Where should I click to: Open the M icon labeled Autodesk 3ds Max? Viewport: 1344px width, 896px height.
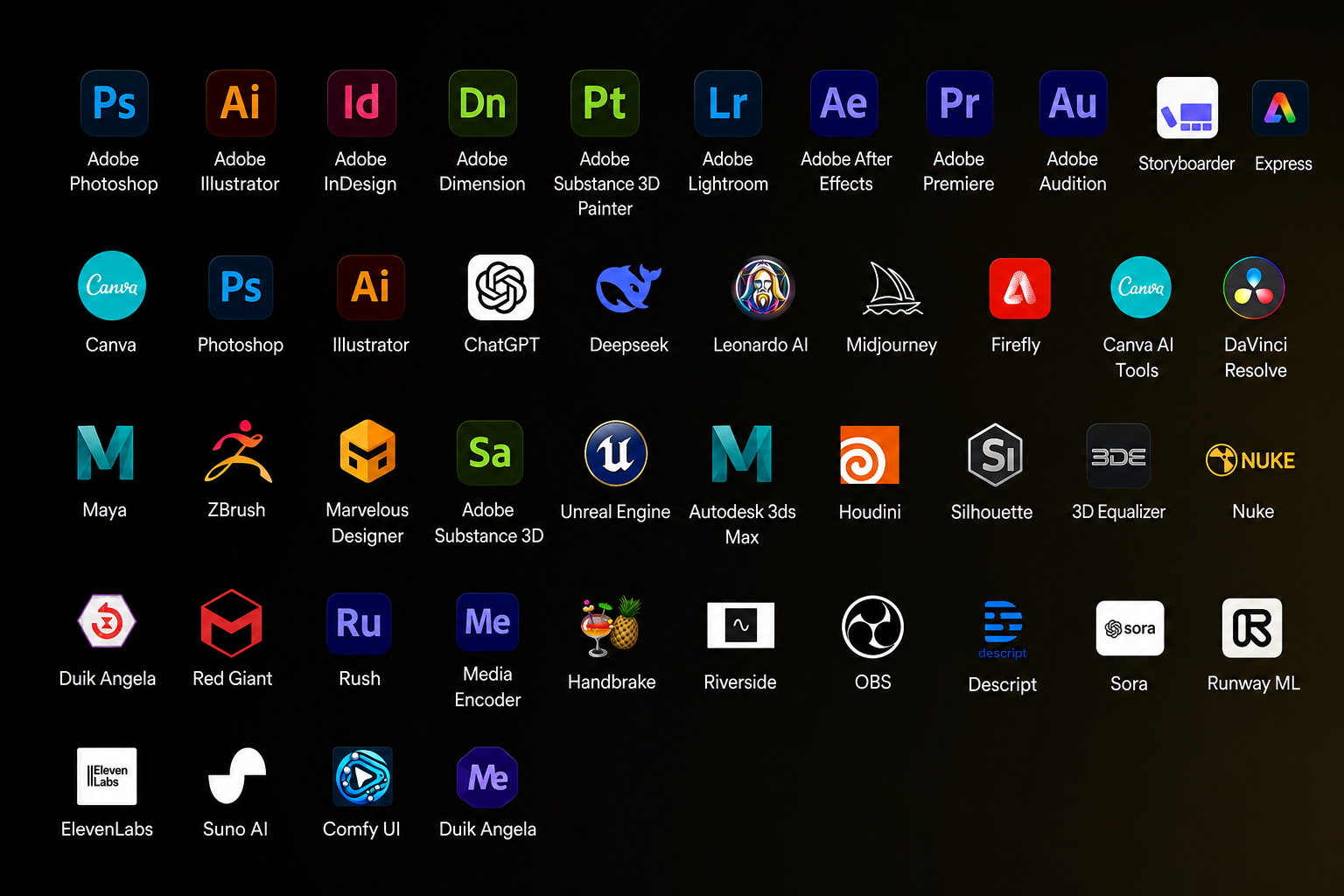pos(742,453)
